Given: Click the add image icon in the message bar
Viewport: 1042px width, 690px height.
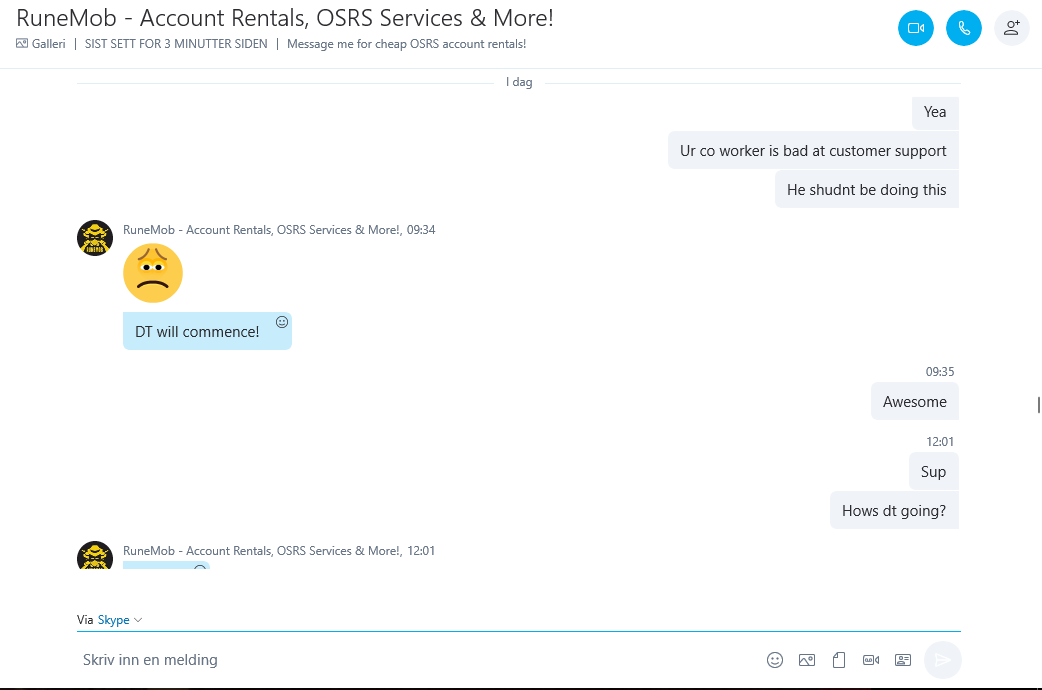Looking at the screenshot, I should coord(807,660).
